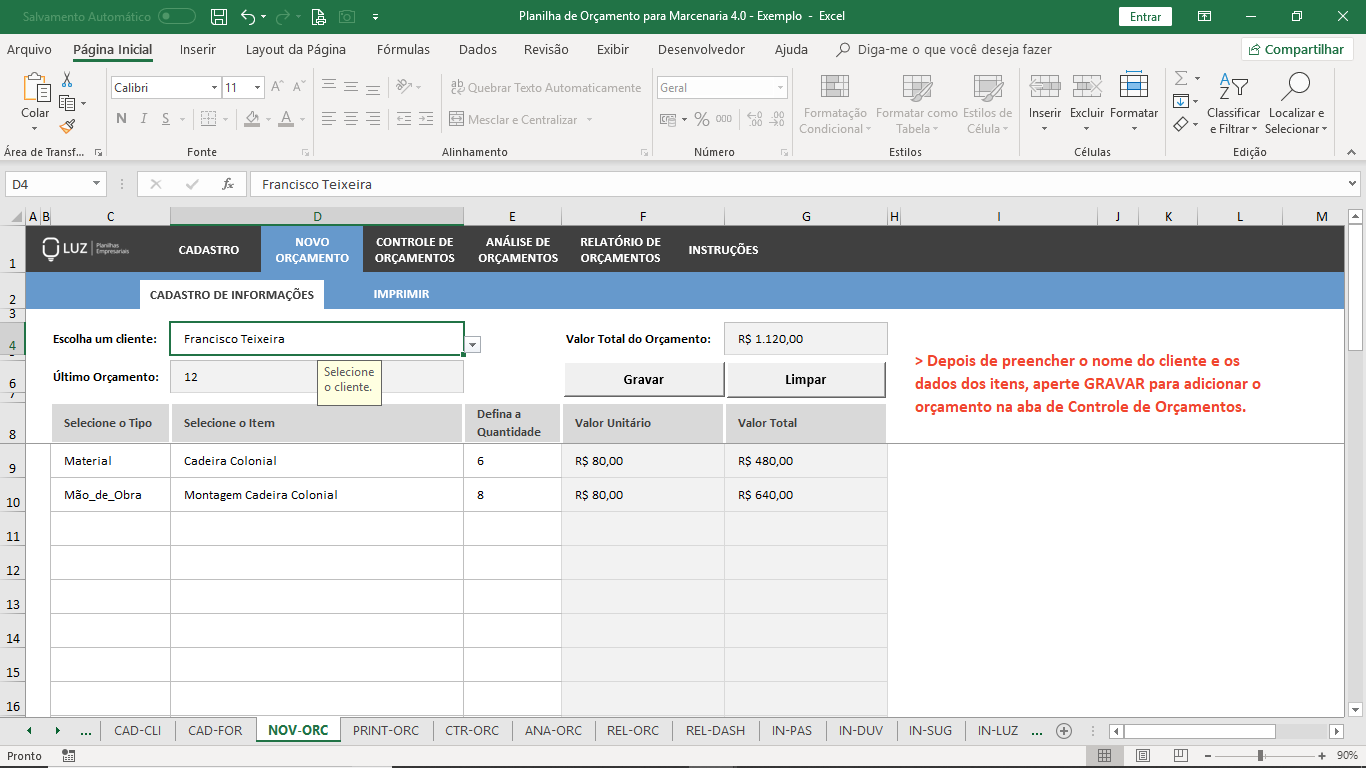Click the Limpar button

(x=806, y=380)
